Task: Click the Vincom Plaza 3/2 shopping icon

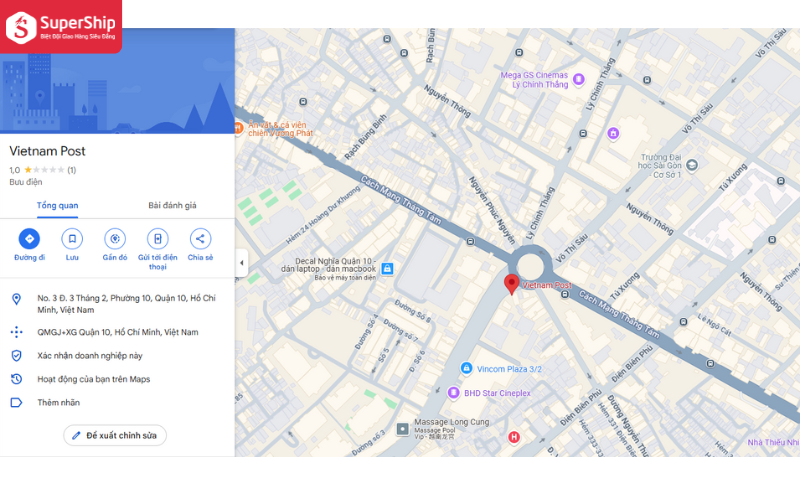Action: 466,368
